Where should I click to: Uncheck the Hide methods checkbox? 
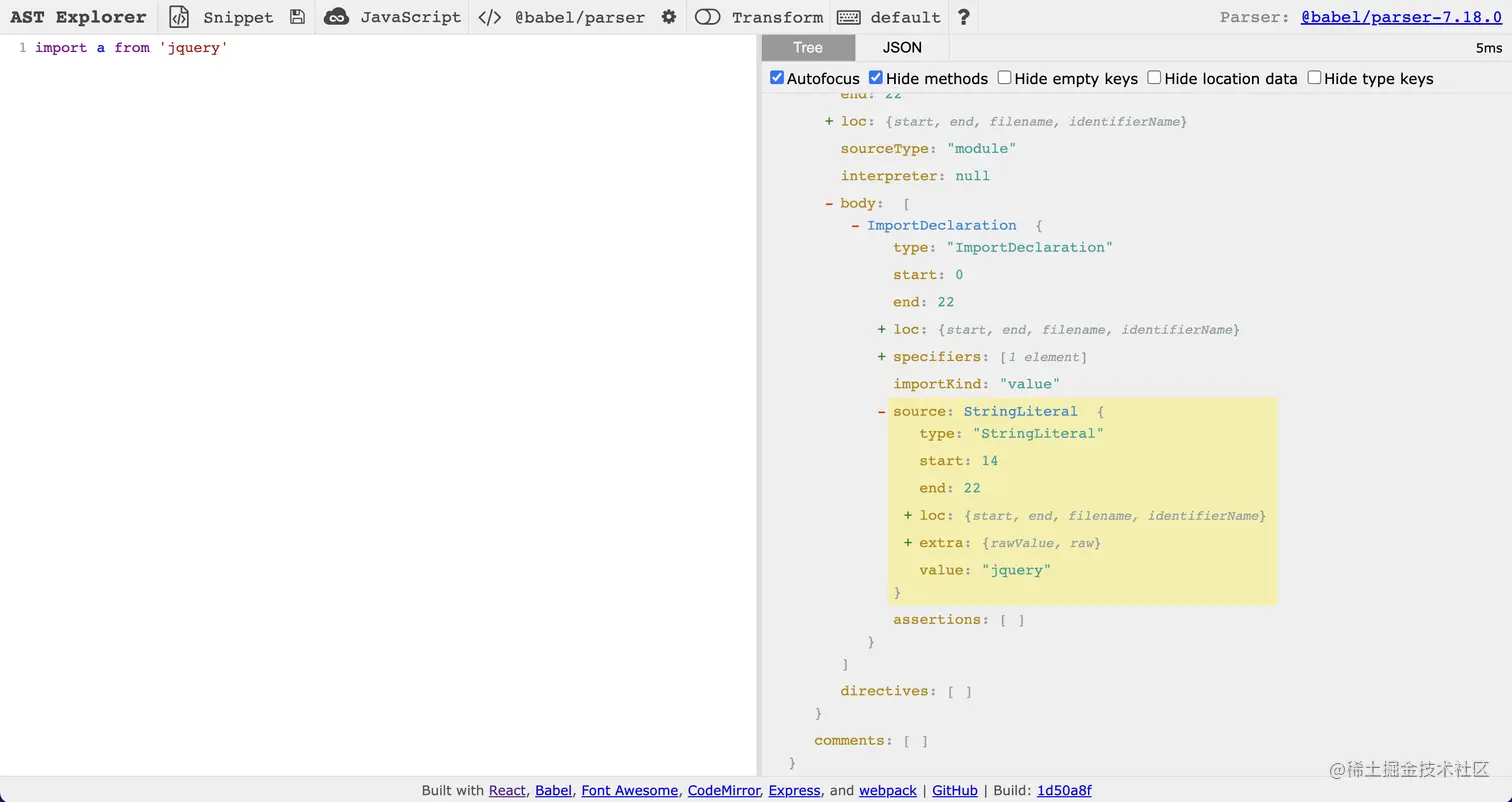point(876,78)
